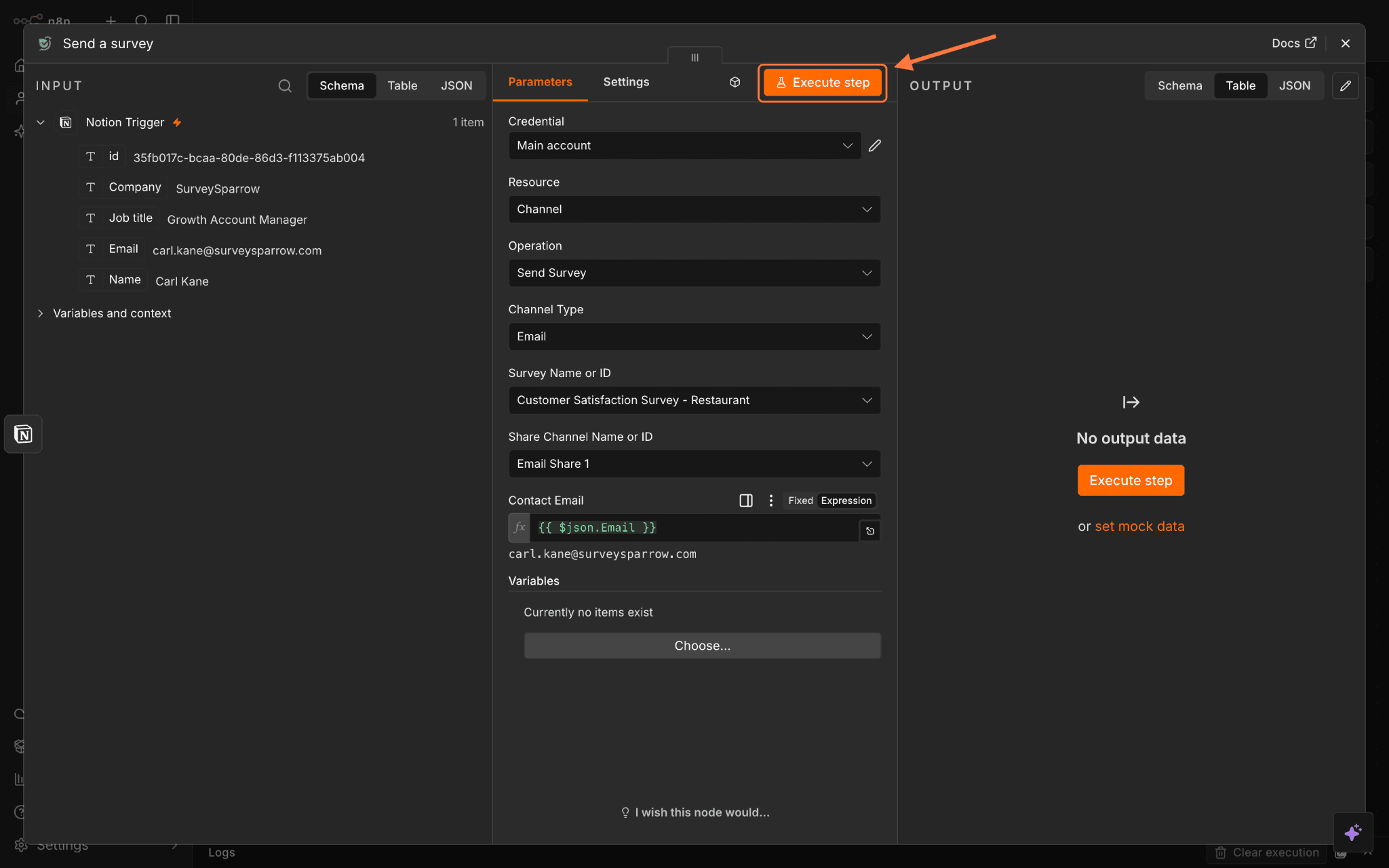Switch to the Settings tab
1389x868 pixels.
626,82
